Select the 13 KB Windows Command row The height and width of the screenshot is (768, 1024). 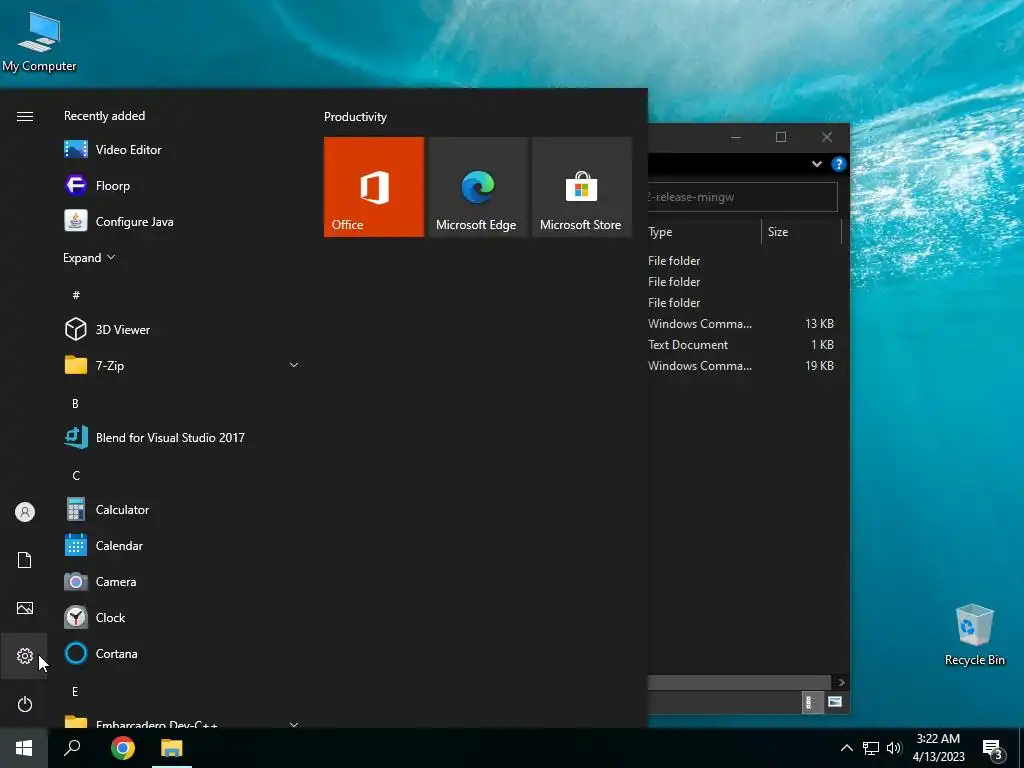tap(741, 323)
